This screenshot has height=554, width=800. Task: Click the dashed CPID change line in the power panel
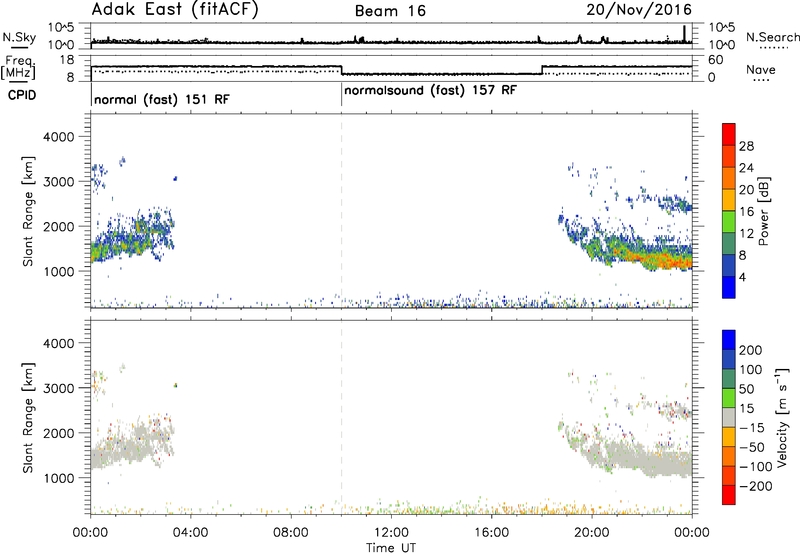pos(341,211)
